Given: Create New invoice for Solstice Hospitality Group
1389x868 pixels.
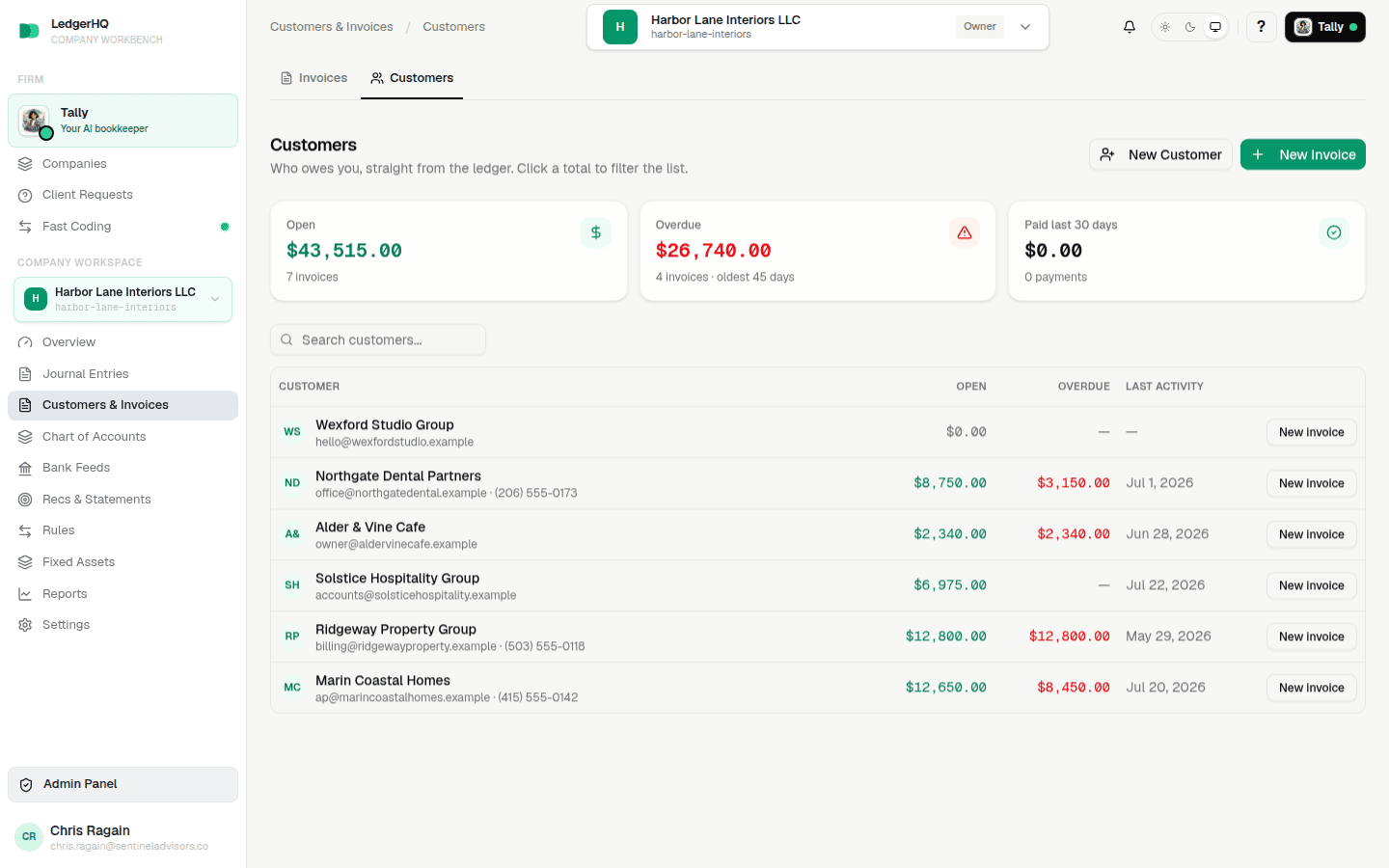Looking at the screenshot, I should pos(1311,585).
